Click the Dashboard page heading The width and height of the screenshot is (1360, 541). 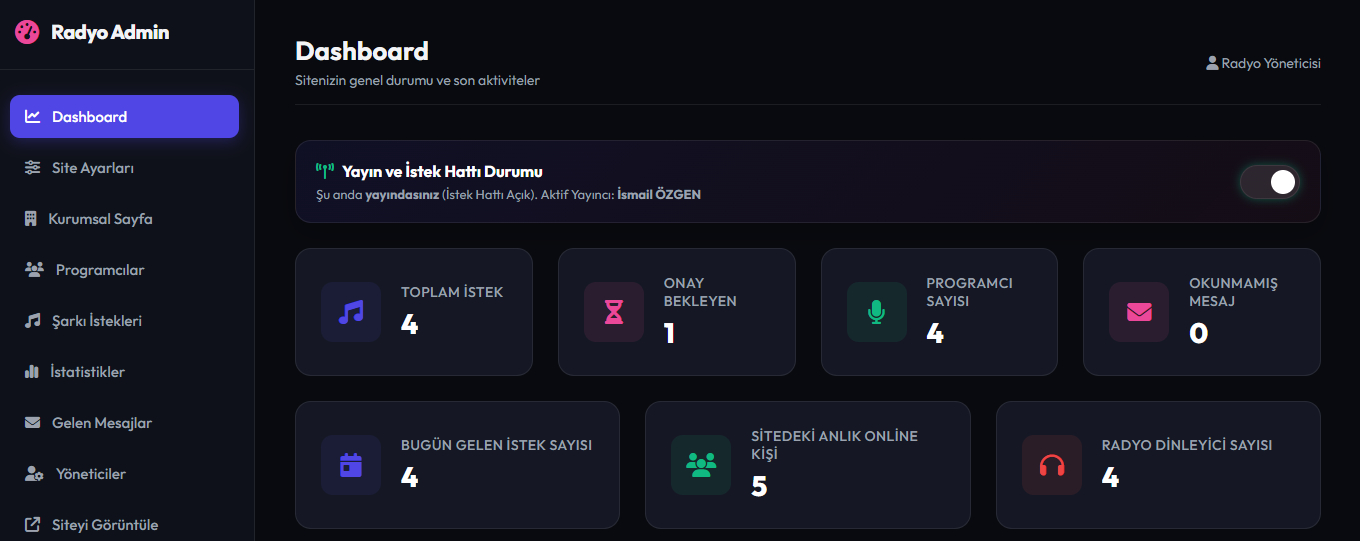click(362, 50)
